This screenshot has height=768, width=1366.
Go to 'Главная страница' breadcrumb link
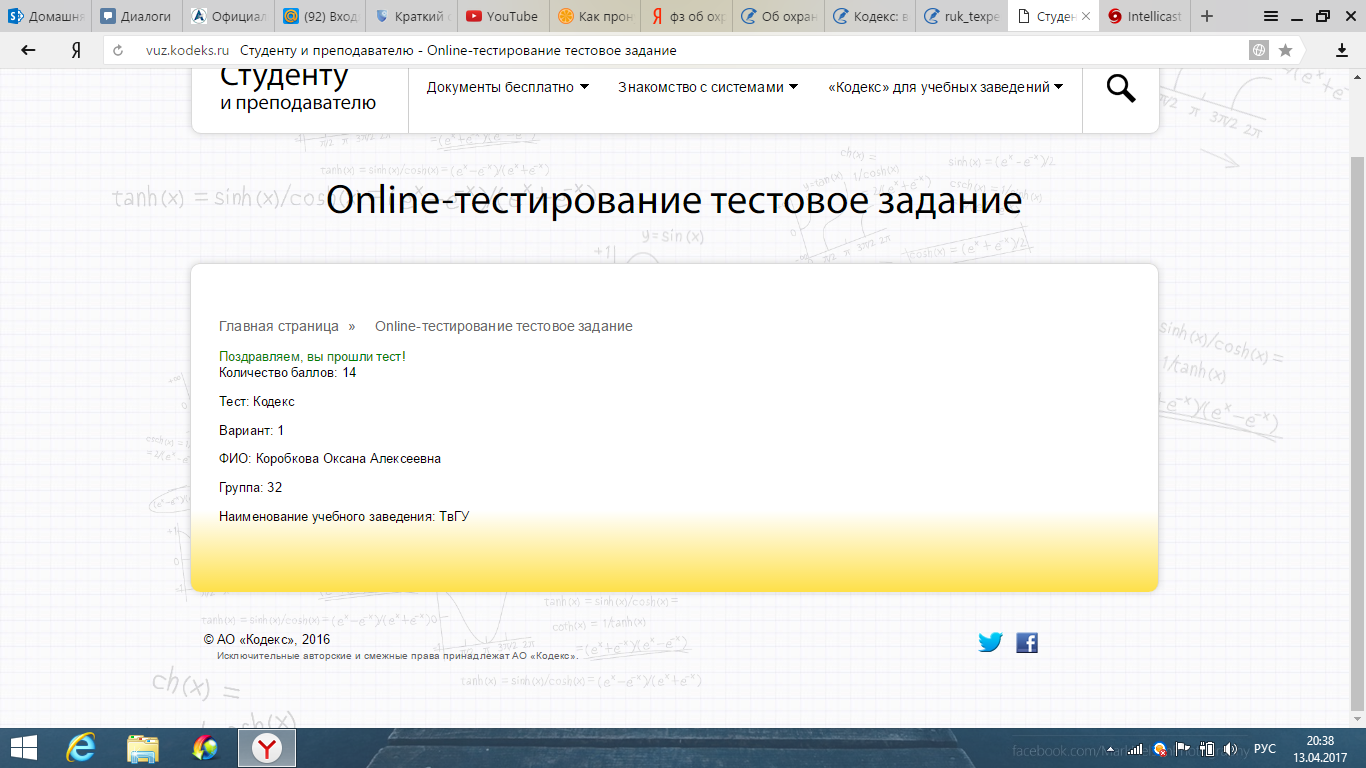pyautogui.click(x=279, y=326)
